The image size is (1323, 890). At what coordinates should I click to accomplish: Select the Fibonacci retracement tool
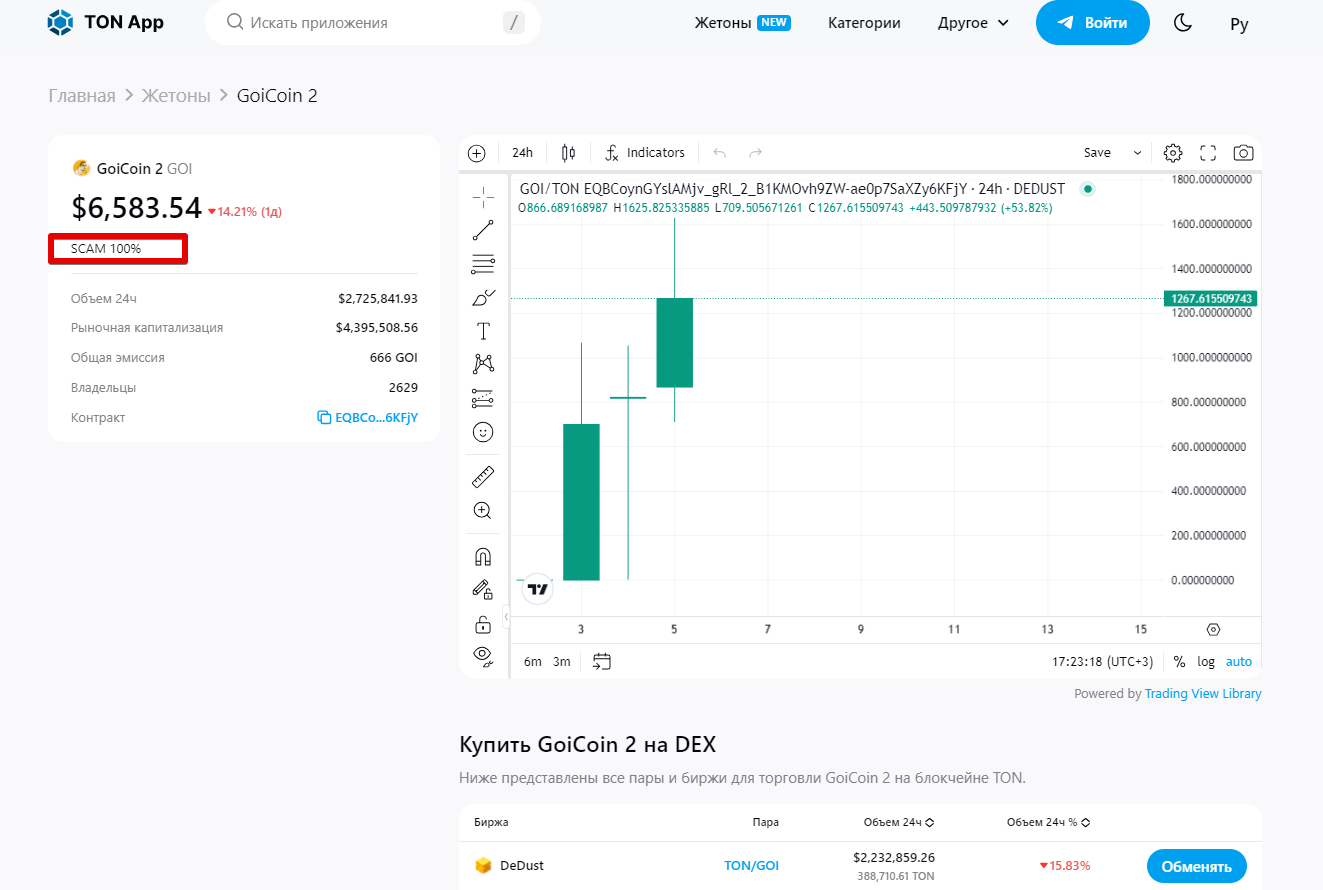(x=483, y=264)
